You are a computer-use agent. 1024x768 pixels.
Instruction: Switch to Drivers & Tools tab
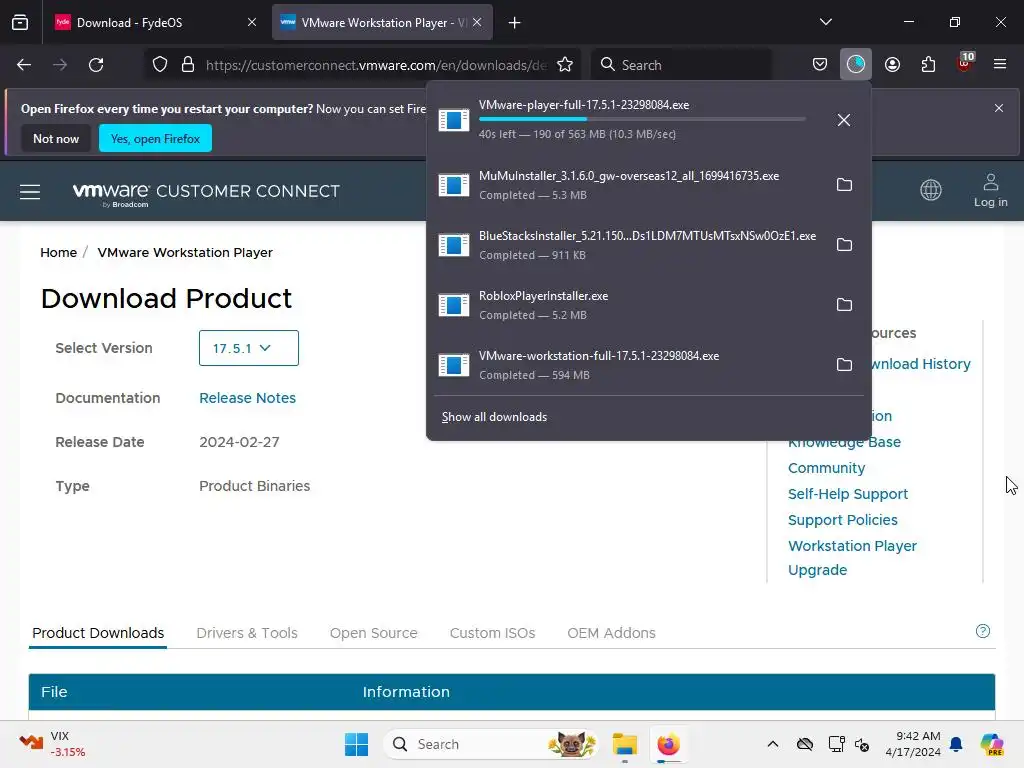247,633
